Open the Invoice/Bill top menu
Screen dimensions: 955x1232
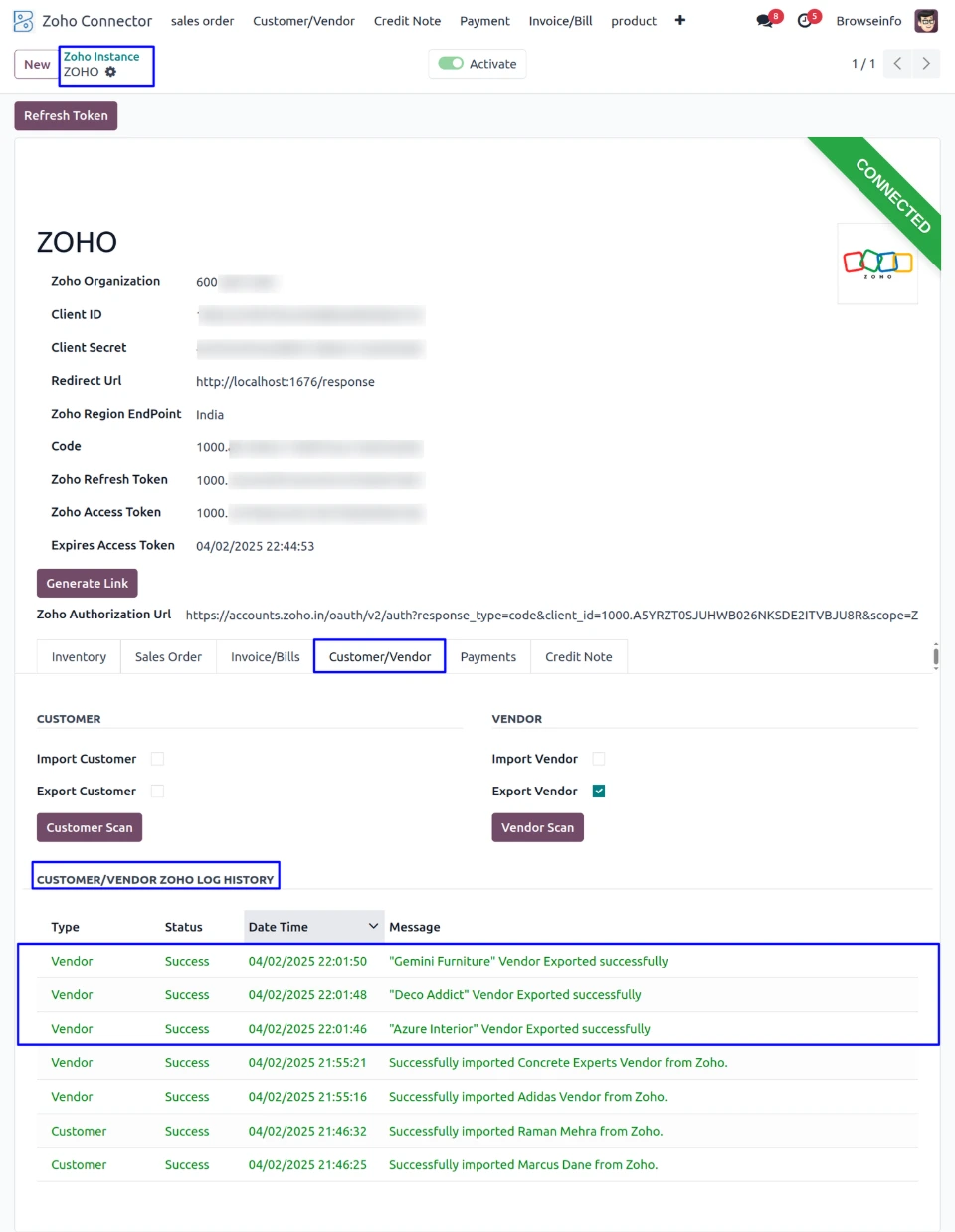tap(560, 21)
